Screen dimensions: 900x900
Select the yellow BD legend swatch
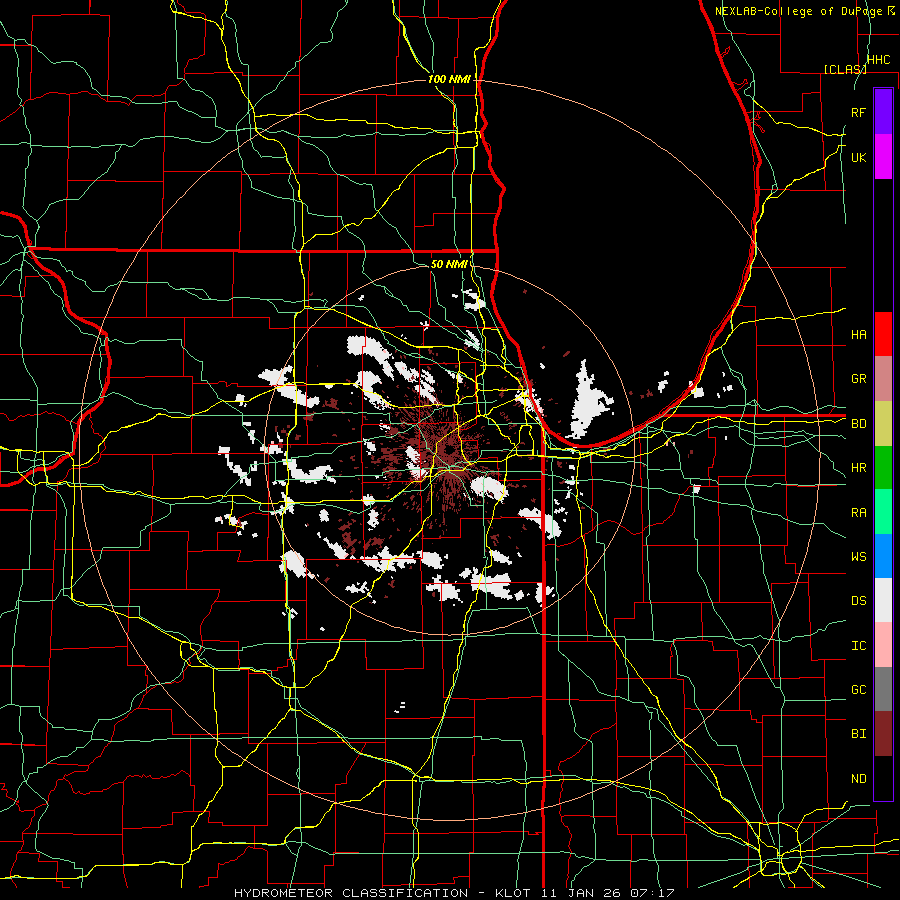[883, 423]
